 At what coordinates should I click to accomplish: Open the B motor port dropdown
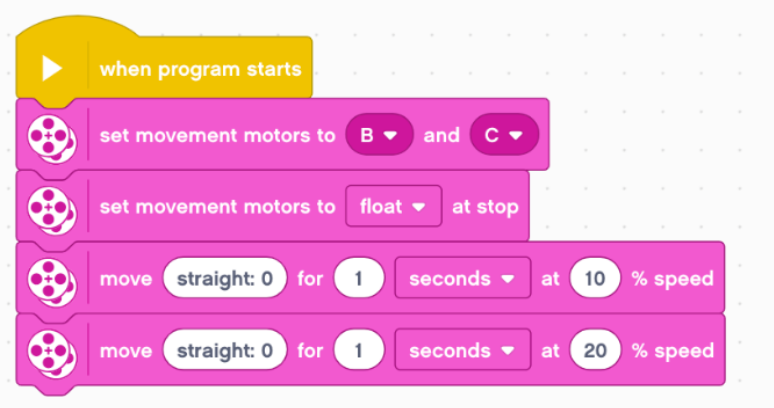[x=379, y=135]
